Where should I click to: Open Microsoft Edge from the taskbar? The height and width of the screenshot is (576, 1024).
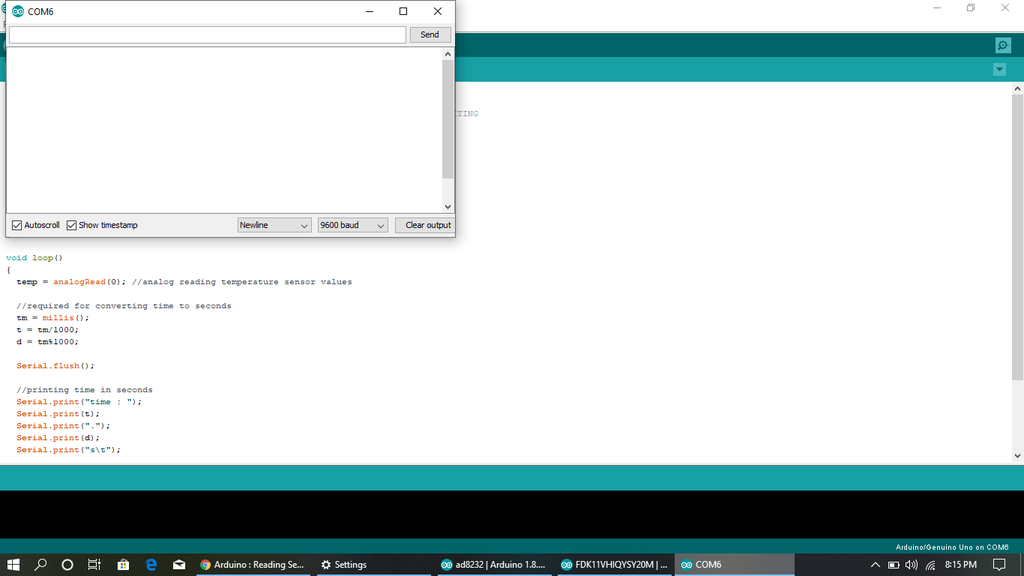[150, 564]
